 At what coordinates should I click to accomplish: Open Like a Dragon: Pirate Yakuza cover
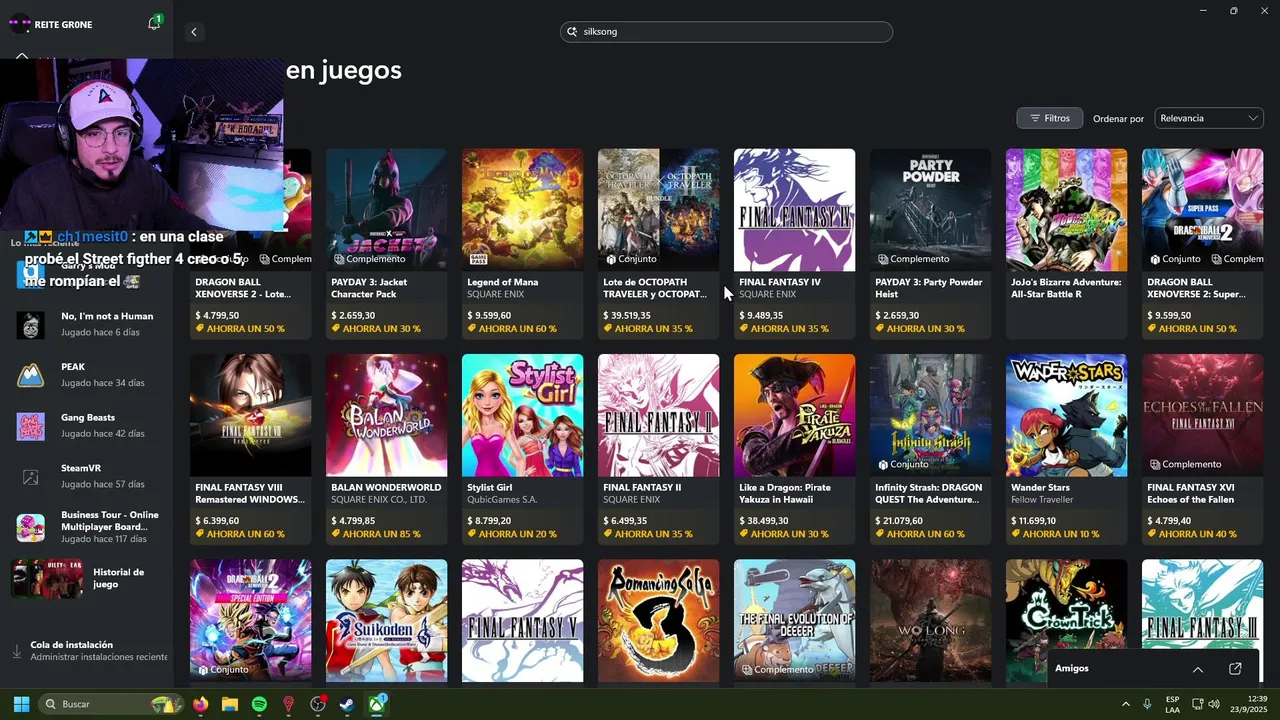point(794,415)
